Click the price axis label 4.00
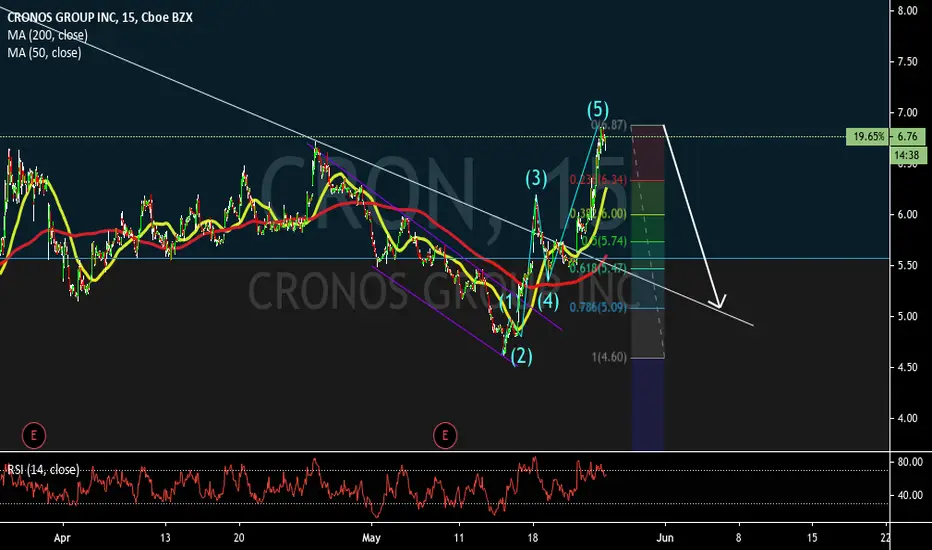This screenshot has height=550, width=932. 908,419
